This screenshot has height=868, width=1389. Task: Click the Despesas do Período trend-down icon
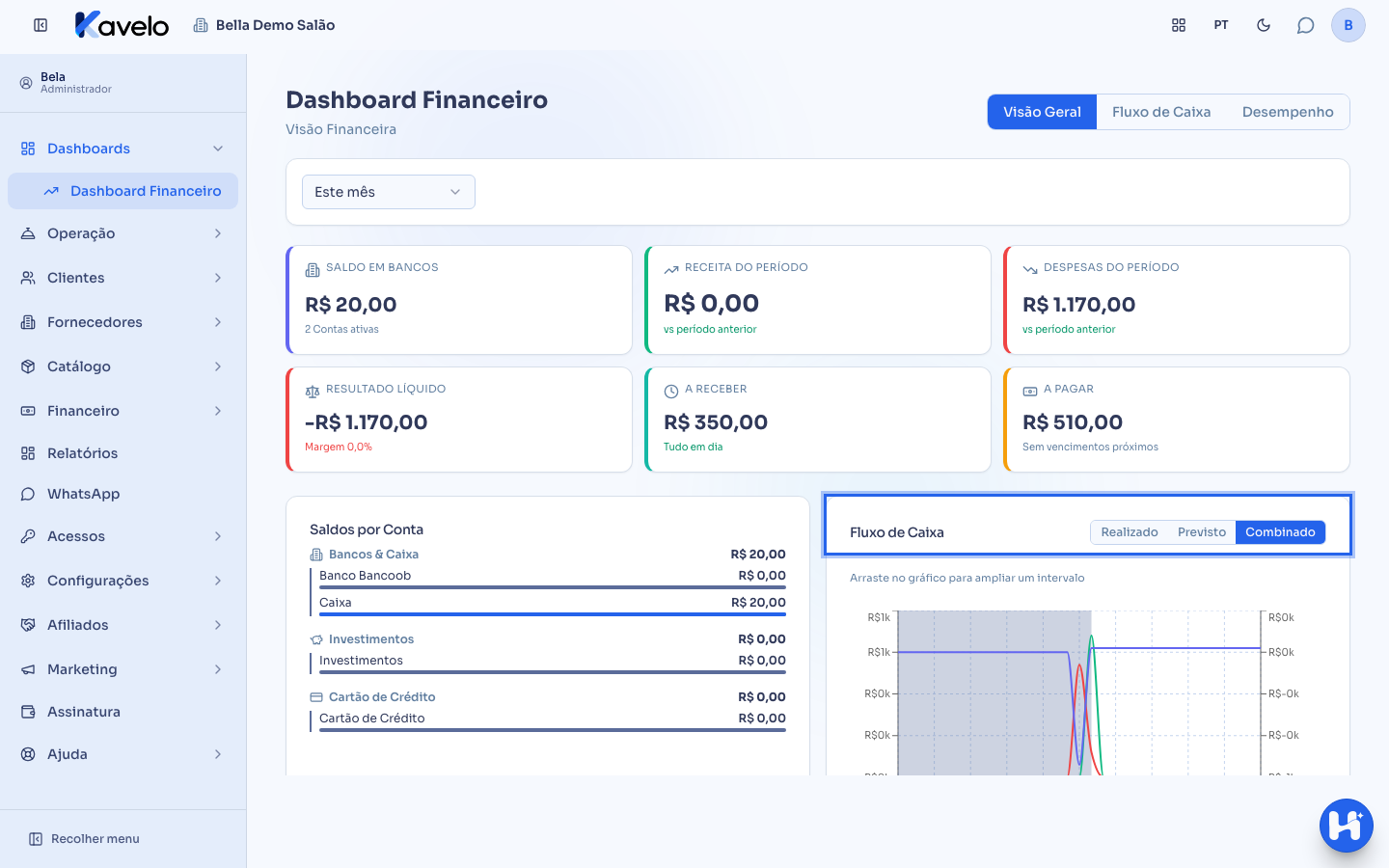1030,269
